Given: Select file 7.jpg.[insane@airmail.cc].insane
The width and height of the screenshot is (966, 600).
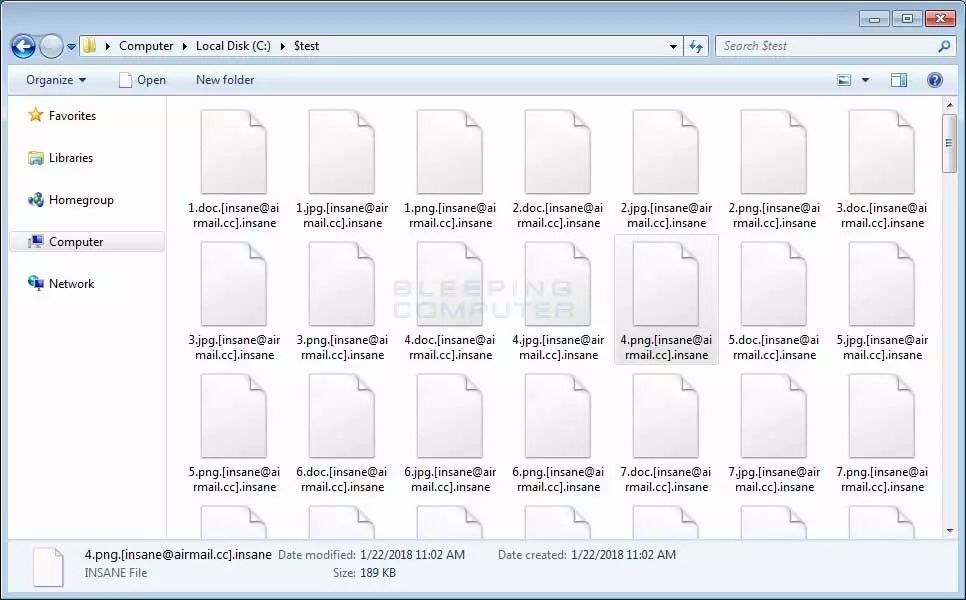Looking at the screenshot, I should [774, 432].
